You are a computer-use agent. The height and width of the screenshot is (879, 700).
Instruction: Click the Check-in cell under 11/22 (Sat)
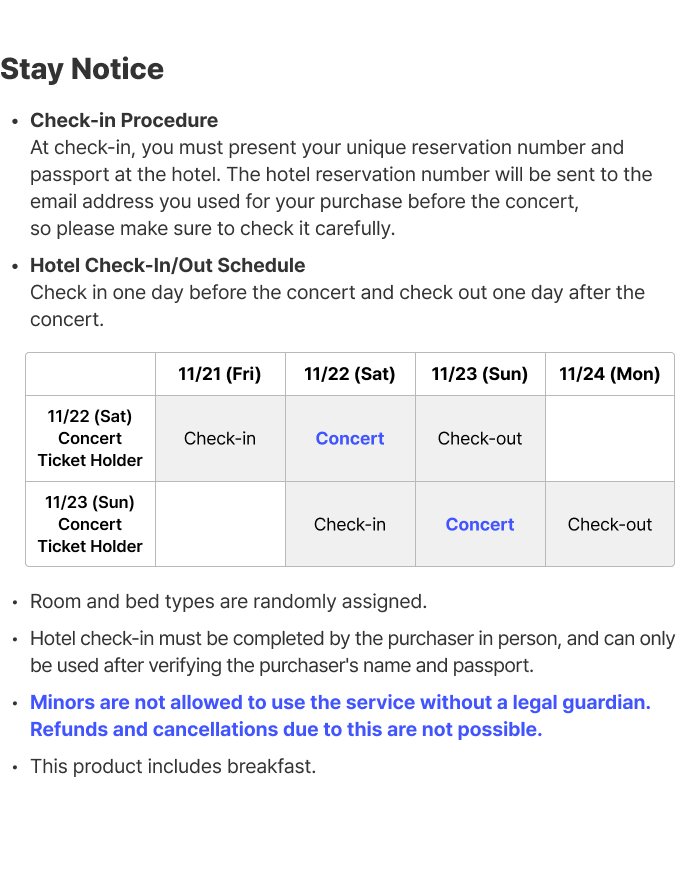(x=350, y=524)
